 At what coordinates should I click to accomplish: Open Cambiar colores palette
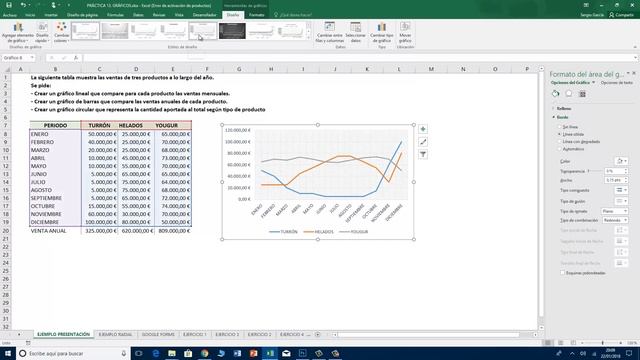(62, 33)
